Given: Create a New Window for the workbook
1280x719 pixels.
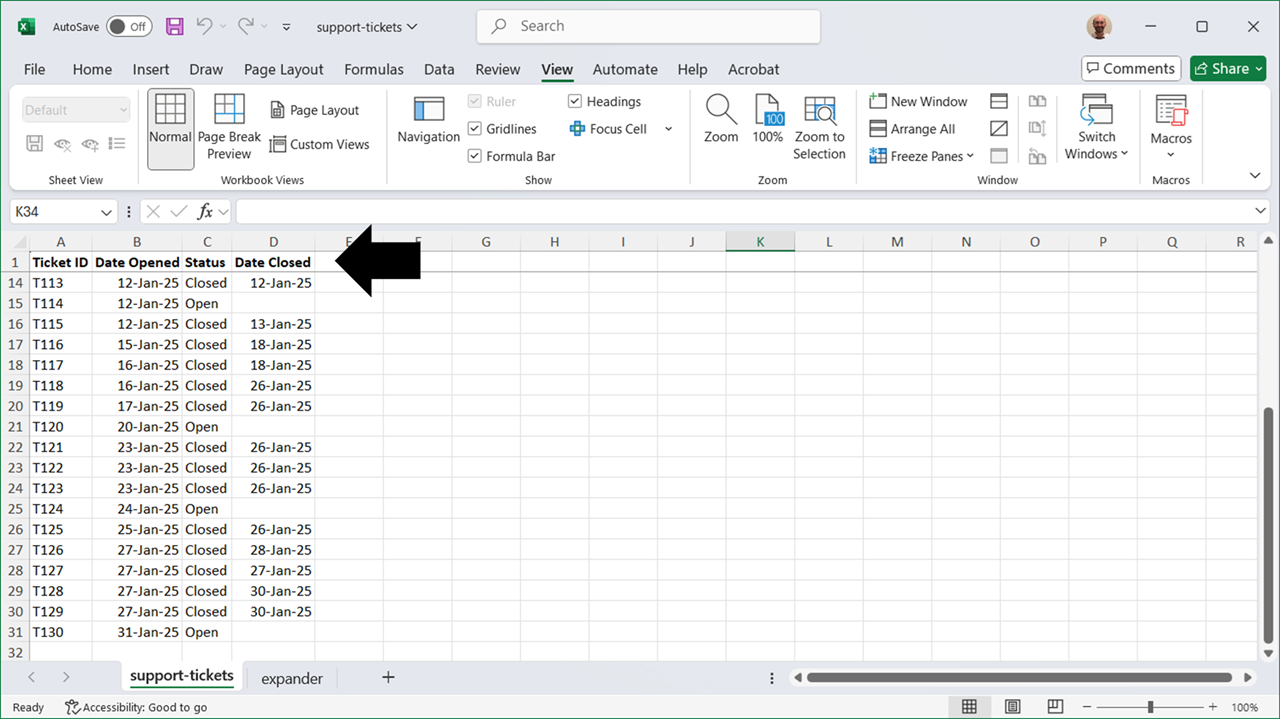Looking at the screenshot, I should point(918,101).
